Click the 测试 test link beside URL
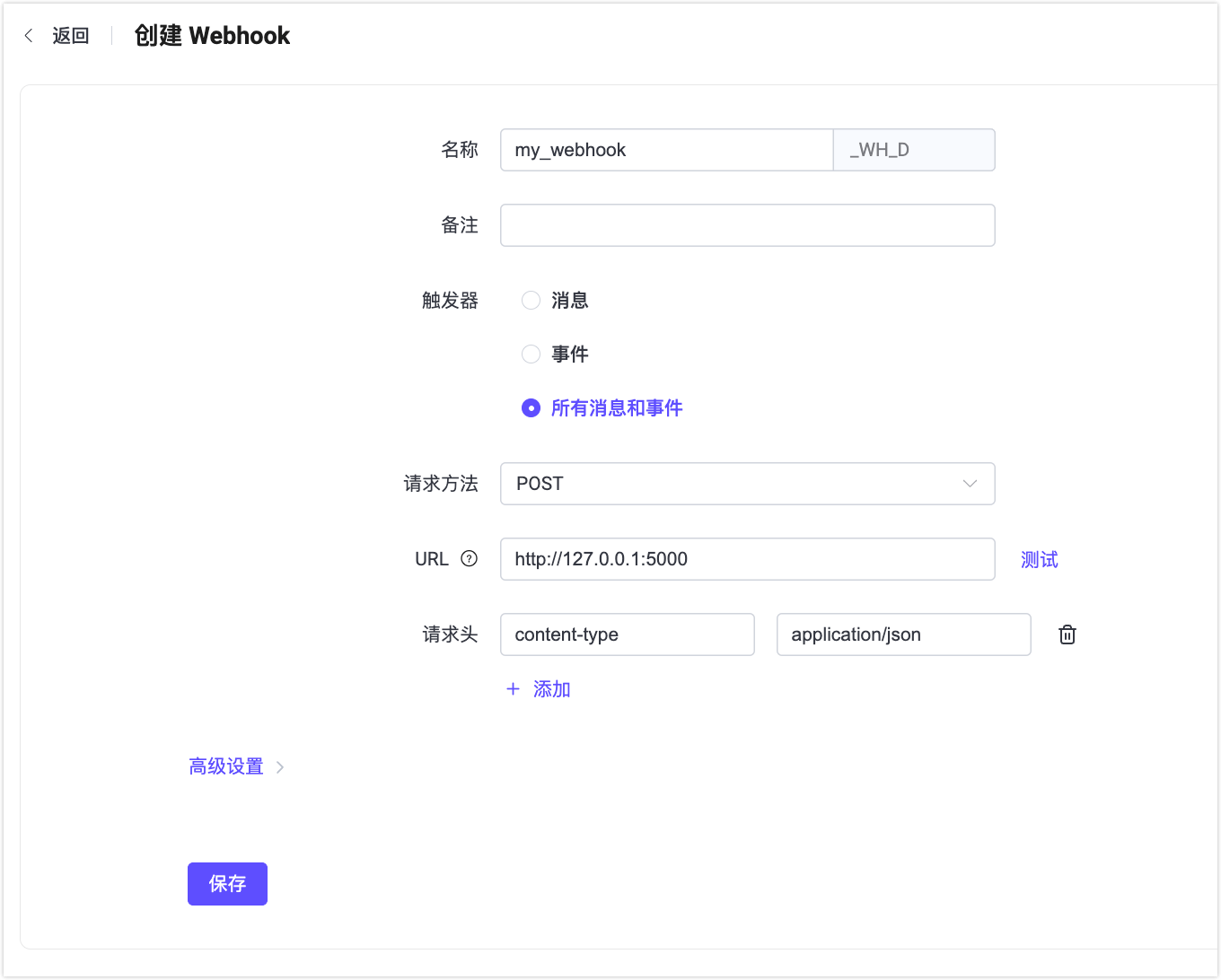The height and width of the screenshot is (980, 1221). click(x=1038, y=559)
